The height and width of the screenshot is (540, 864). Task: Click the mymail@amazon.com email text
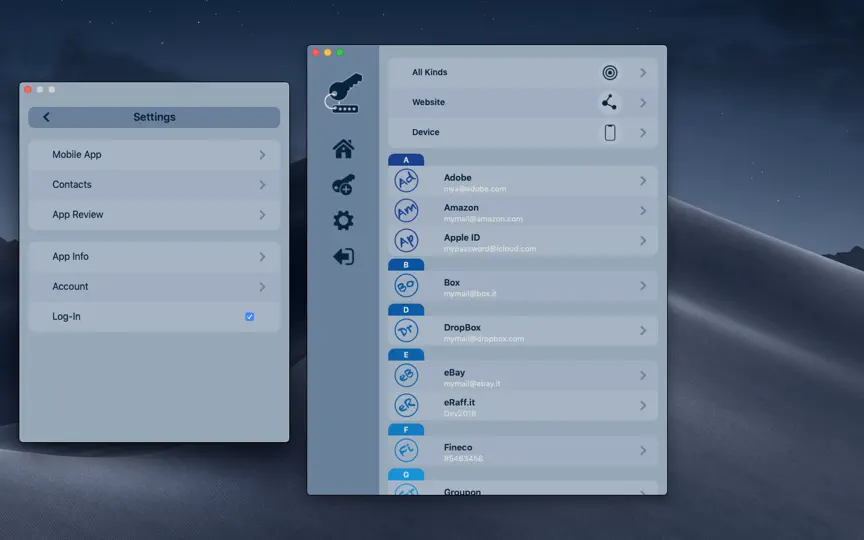[483, 219]
